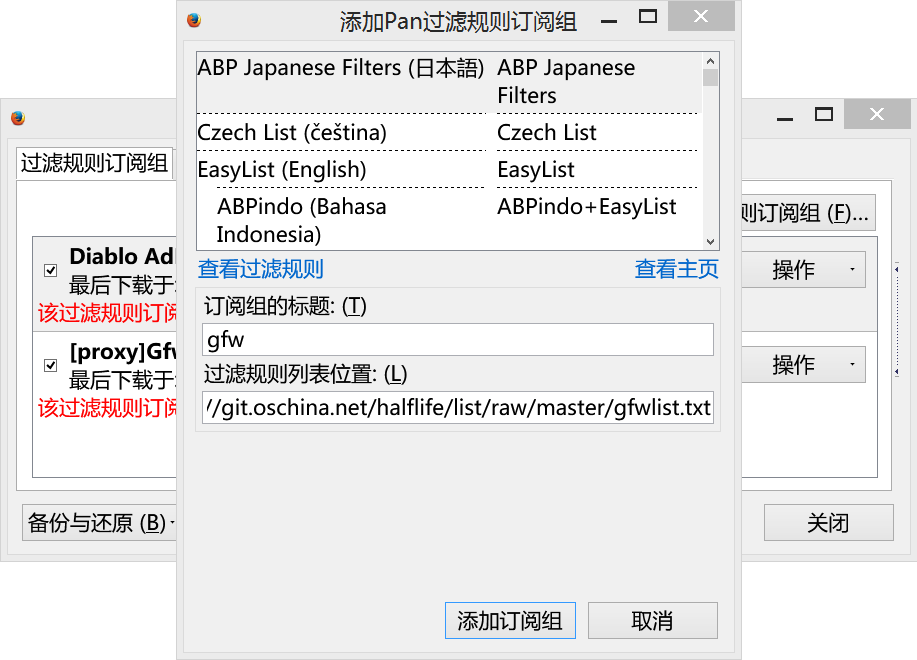917x660 pixels.
Task: Click the 订阅组 (F)... button in background window
Action: click(808, 213)
